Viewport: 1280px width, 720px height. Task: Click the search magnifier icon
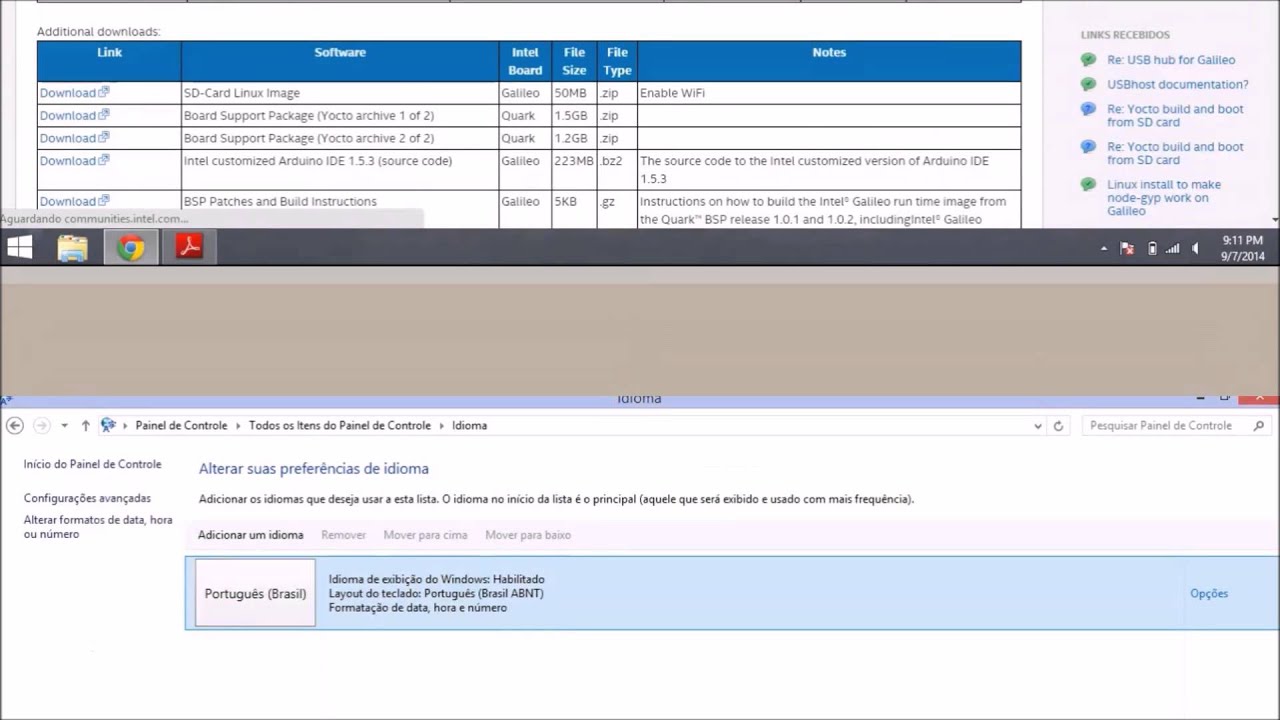pyautogui.click(x=1259, y=426)
